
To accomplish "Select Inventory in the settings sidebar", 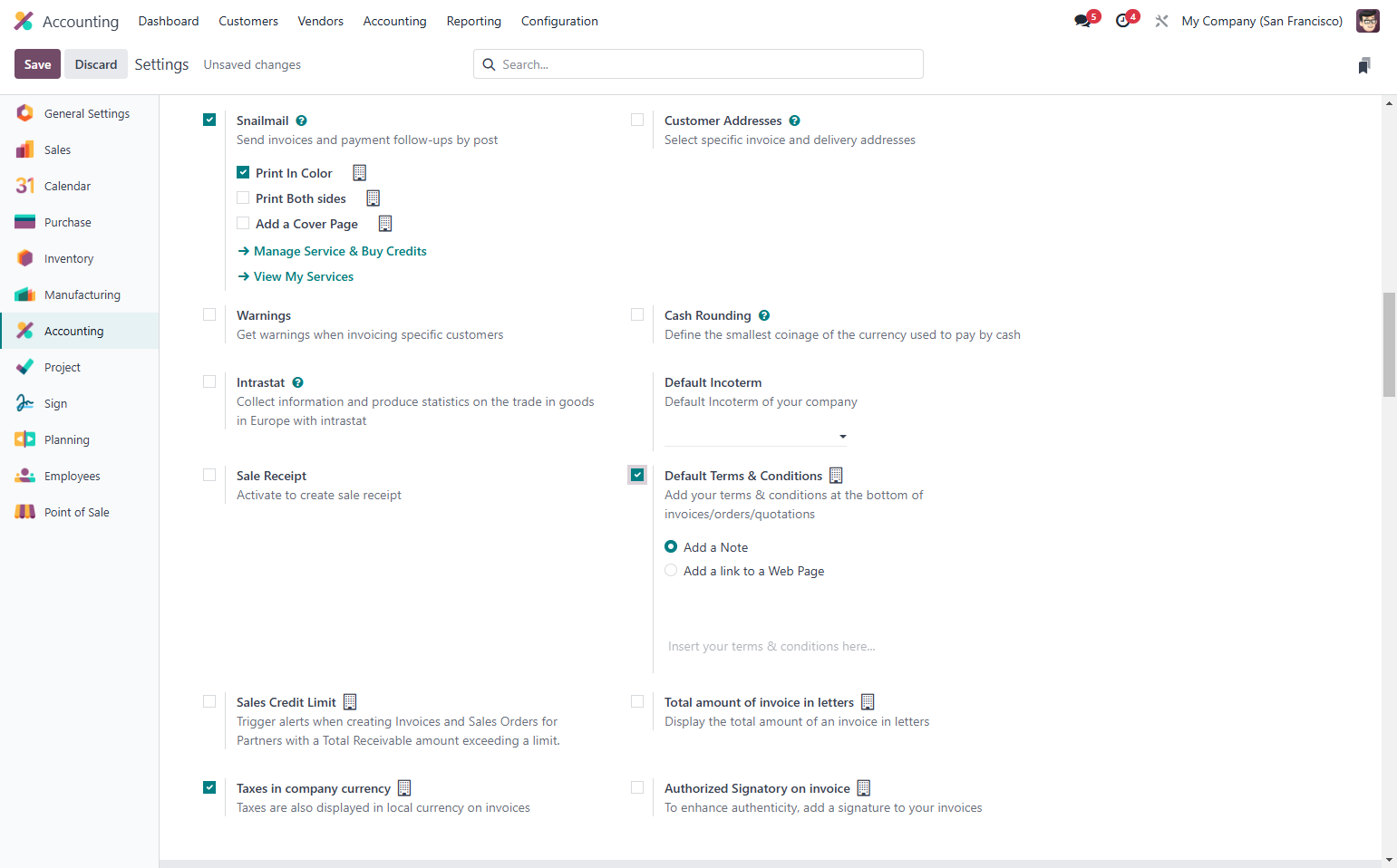I will coord(80,258).
